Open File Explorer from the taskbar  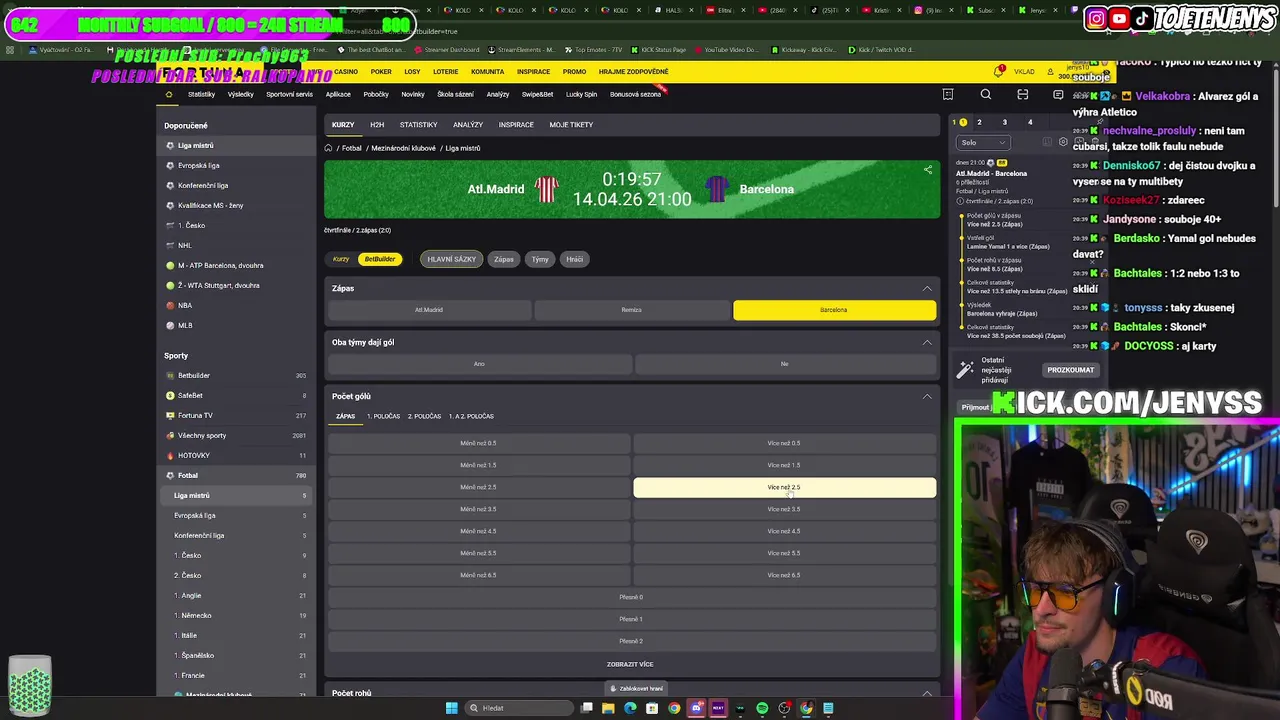coord(608,708)
